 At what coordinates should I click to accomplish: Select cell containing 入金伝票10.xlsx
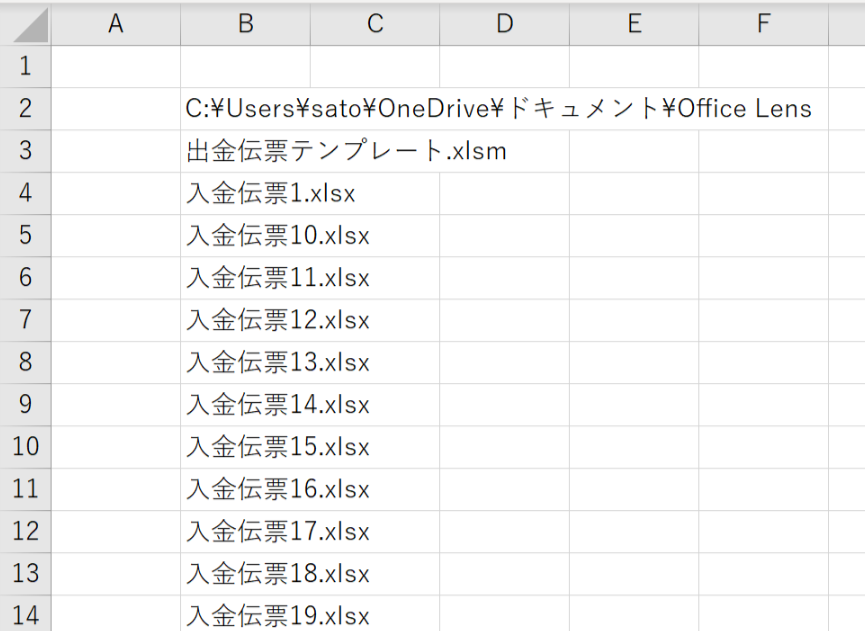coord(245,236)
